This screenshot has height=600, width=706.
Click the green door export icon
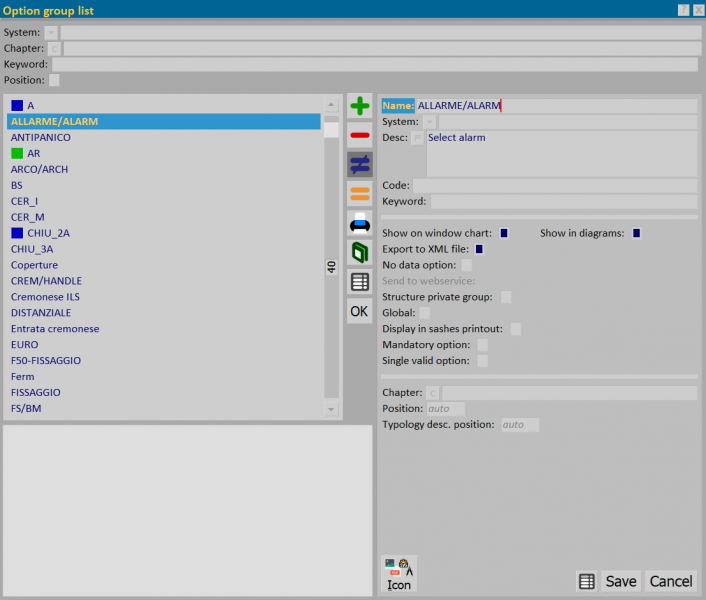pyautogui.click(x=359, y=252)
